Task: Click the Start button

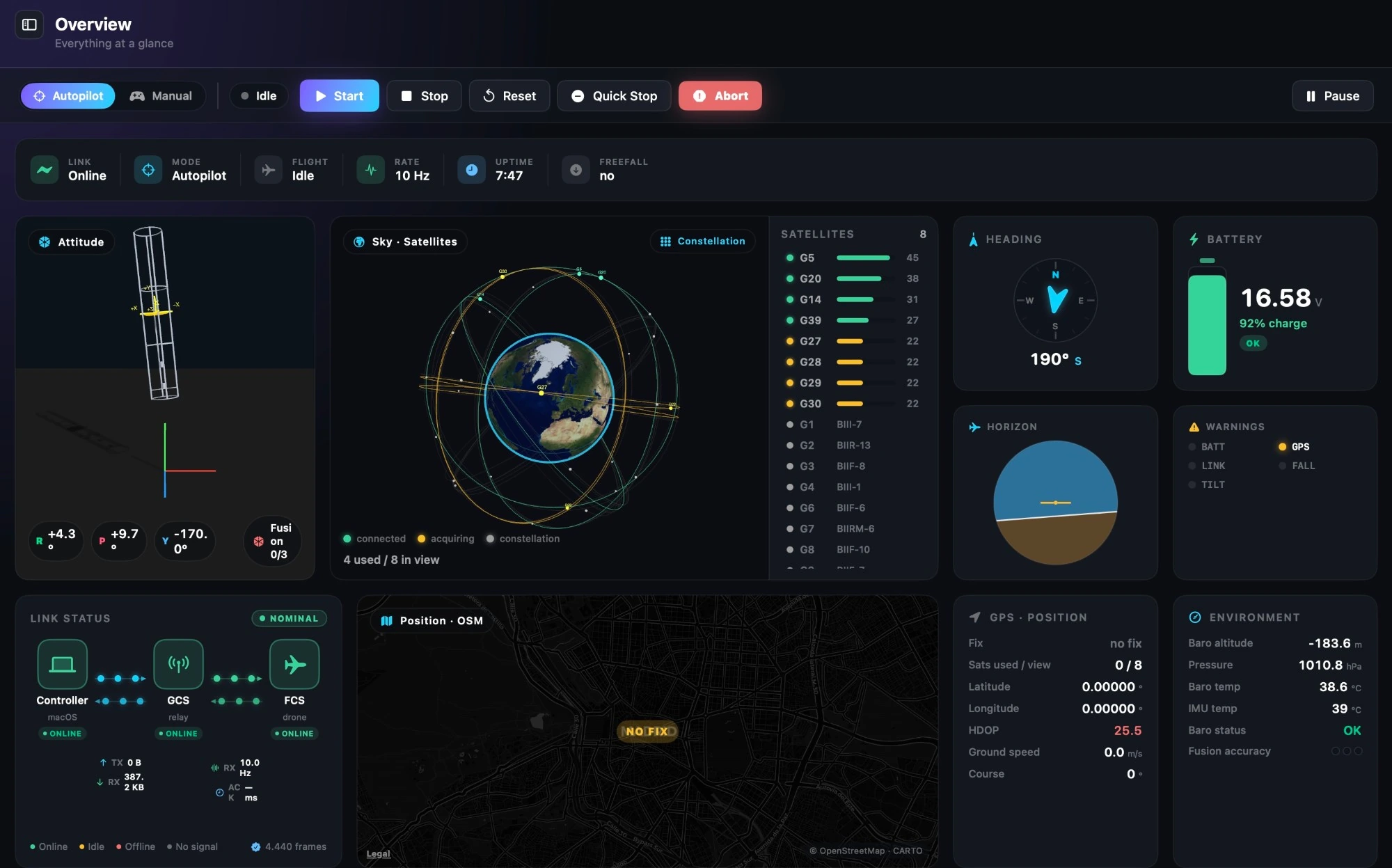Action: pos(339,96)
